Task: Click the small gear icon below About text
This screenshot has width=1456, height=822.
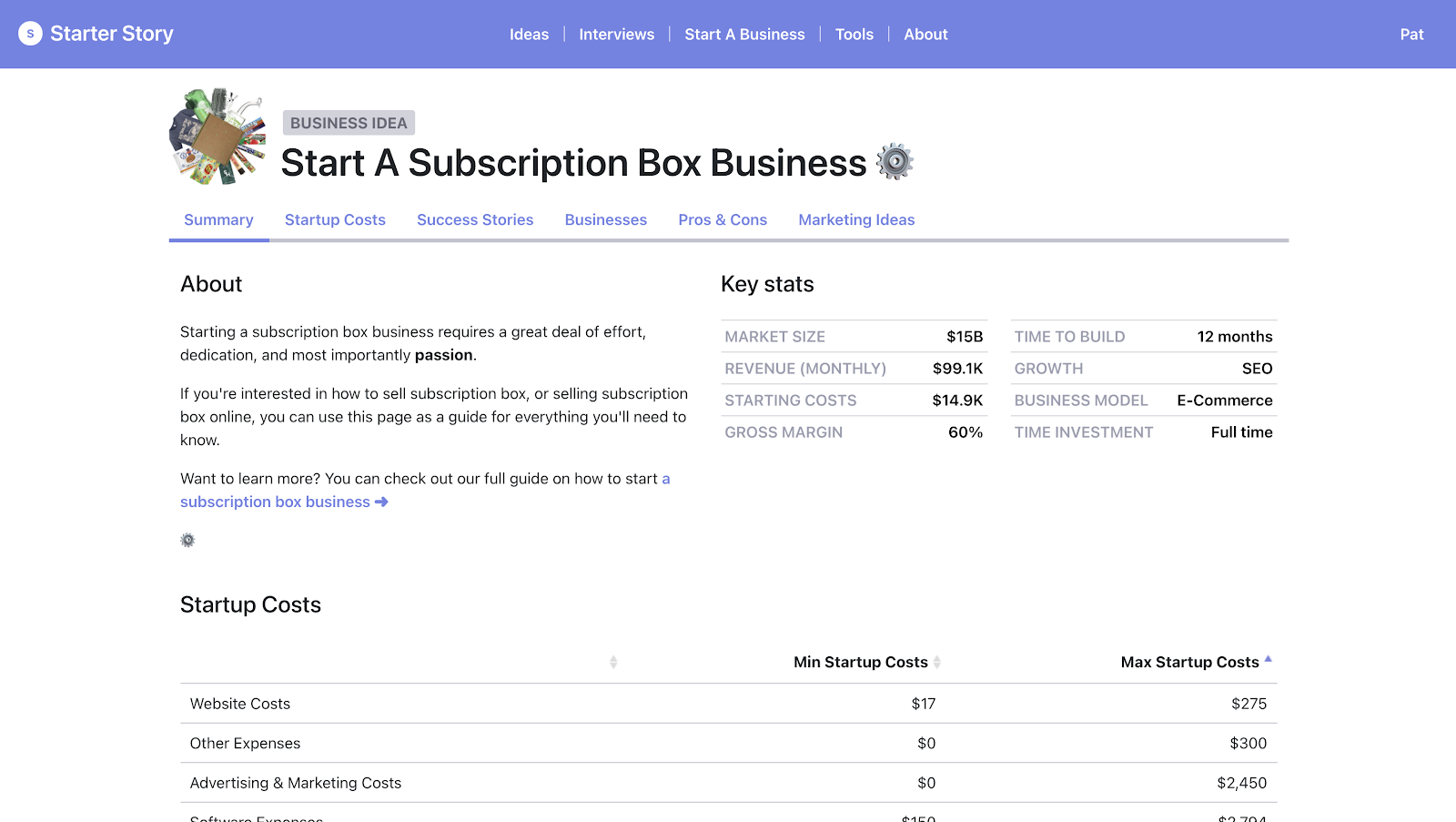Action: pos(187,540)
